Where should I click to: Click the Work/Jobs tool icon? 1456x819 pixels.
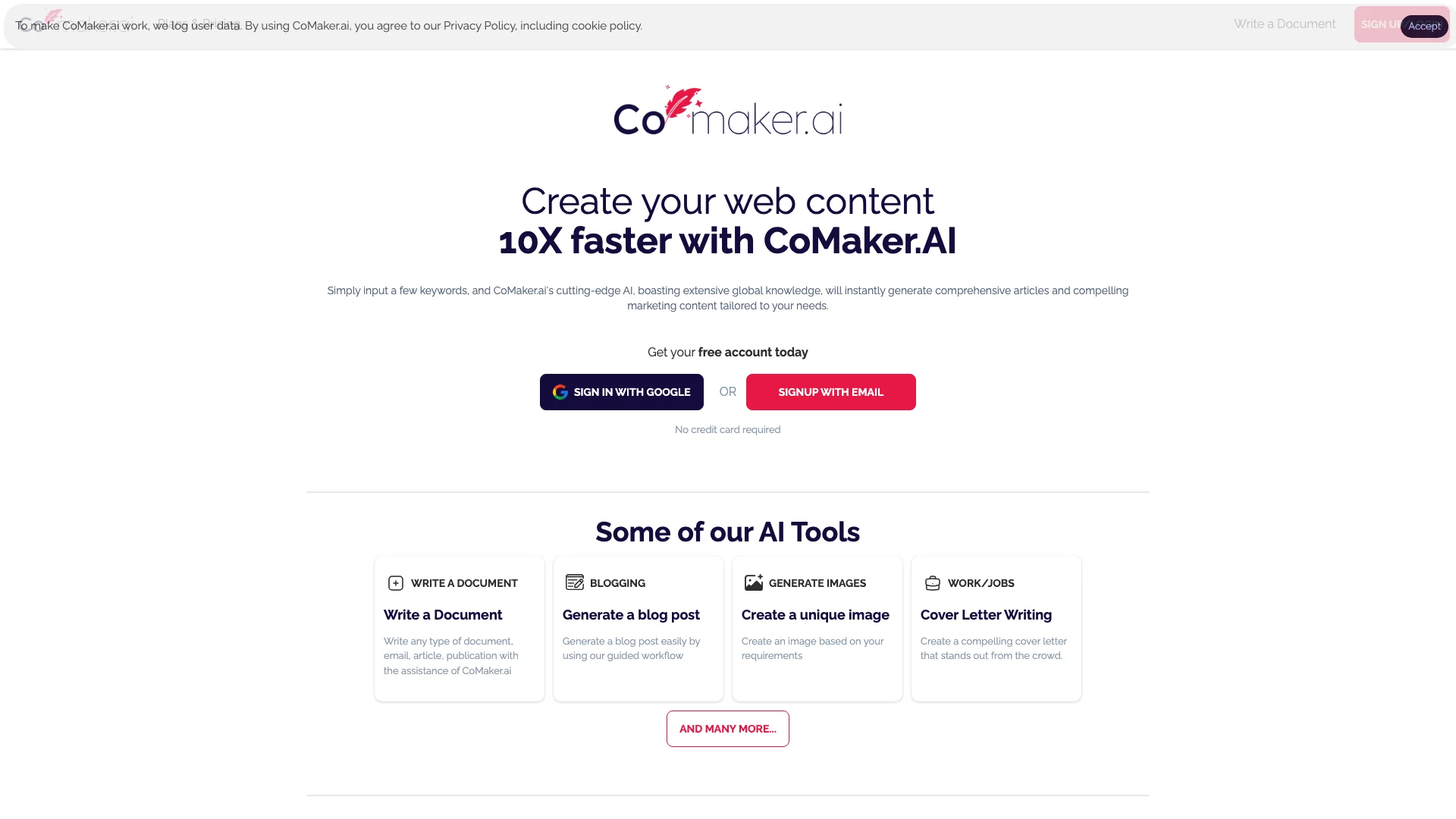click(932, 583)
